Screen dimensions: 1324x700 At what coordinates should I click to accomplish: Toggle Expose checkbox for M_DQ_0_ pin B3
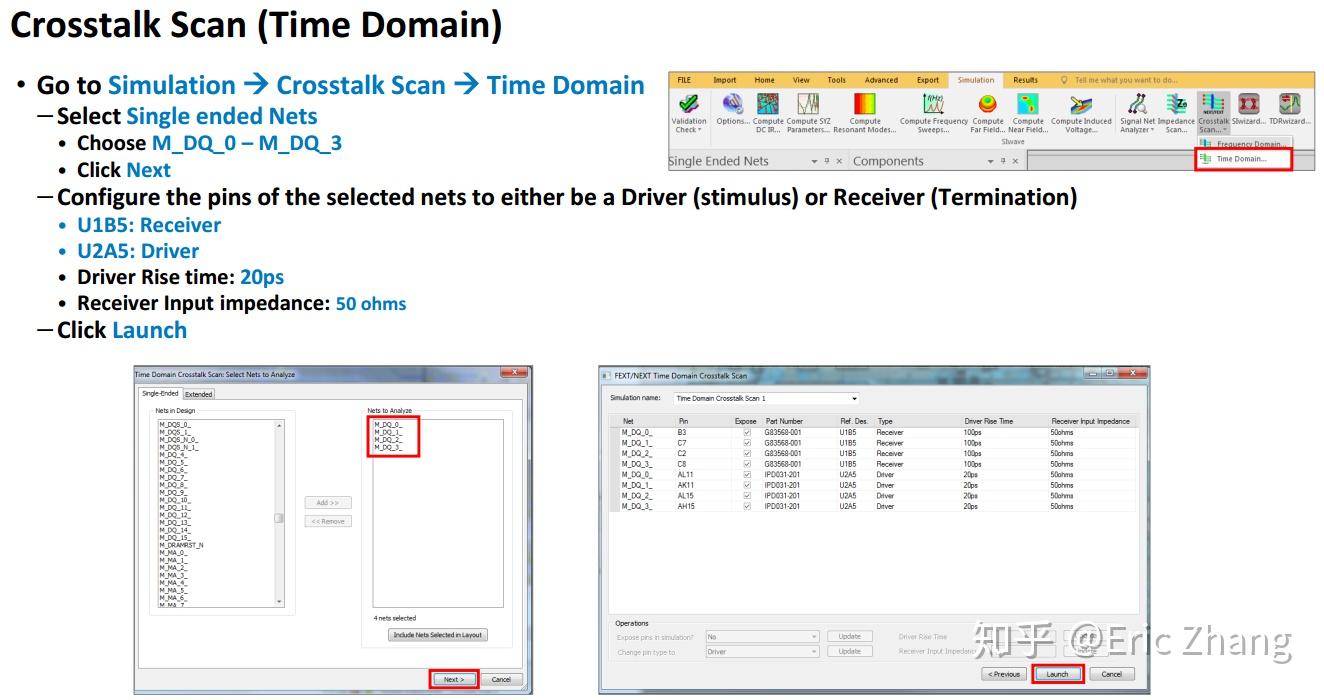(746, 432)
